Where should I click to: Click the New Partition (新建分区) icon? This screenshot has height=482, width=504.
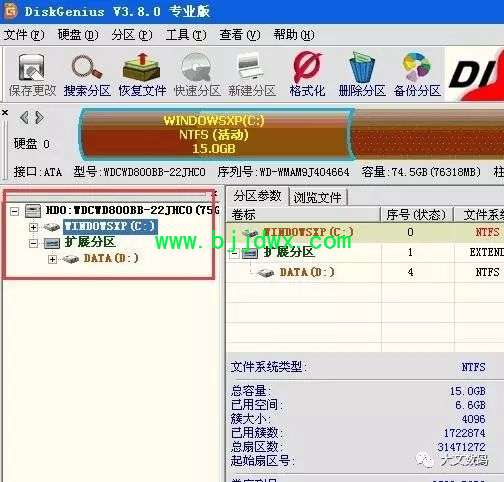(x=252, y=75)
